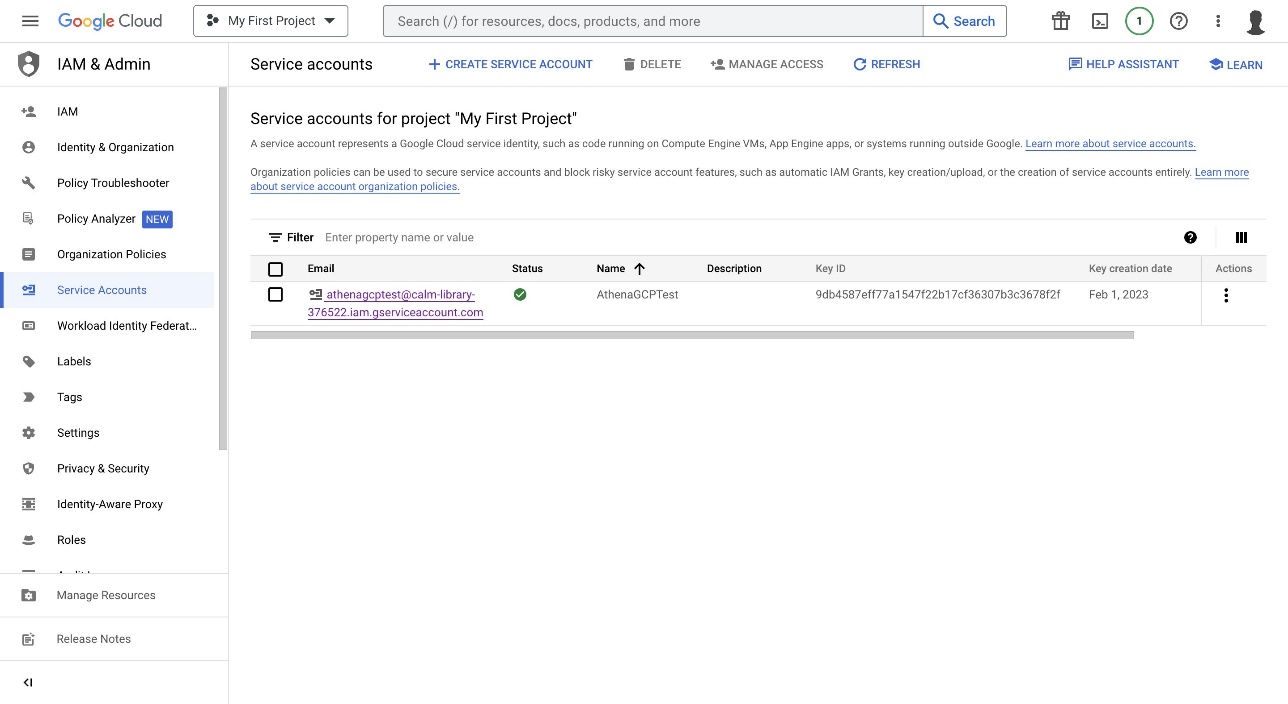The image size is (1288, 704).
Task: Click the Search button
Action: pyautogui.click(x=964, y=21)
